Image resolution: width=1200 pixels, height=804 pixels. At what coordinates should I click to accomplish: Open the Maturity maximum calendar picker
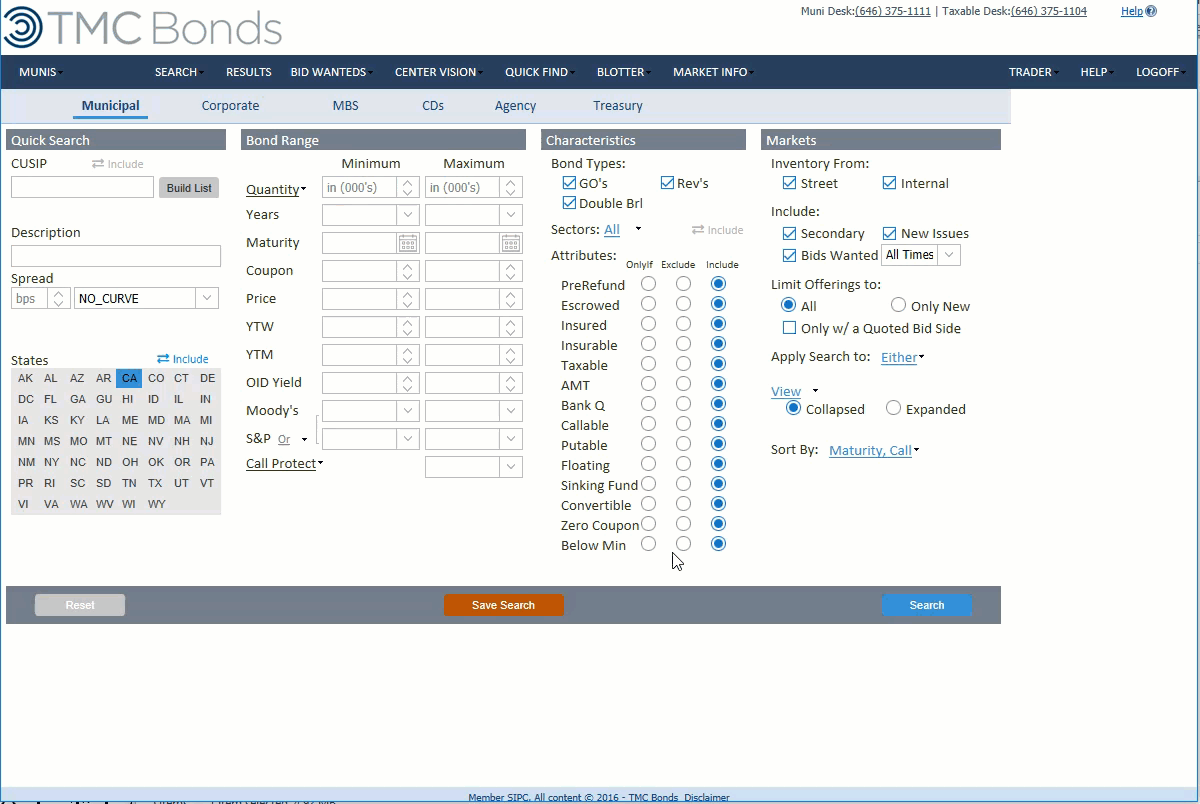(x=511, y=243)
